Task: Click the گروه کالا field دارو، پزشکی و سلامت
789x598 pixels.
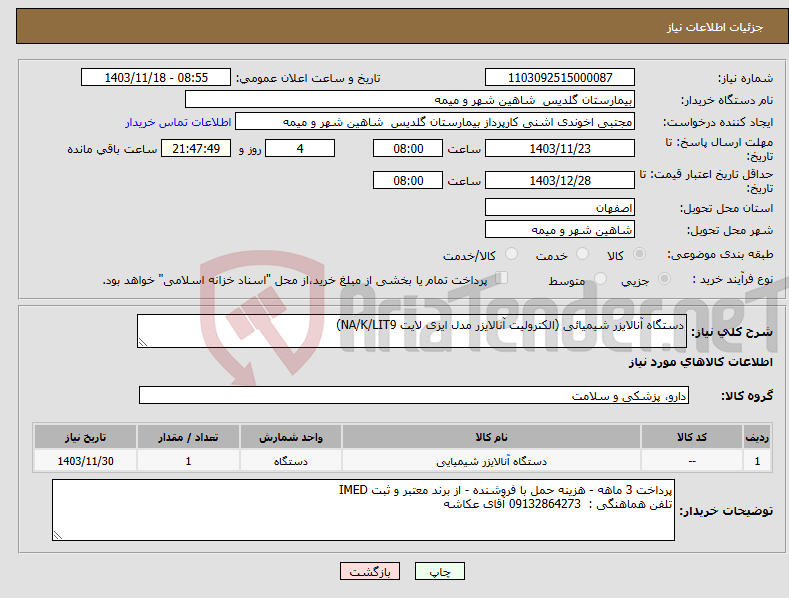Action: click(x=414, y=396)
